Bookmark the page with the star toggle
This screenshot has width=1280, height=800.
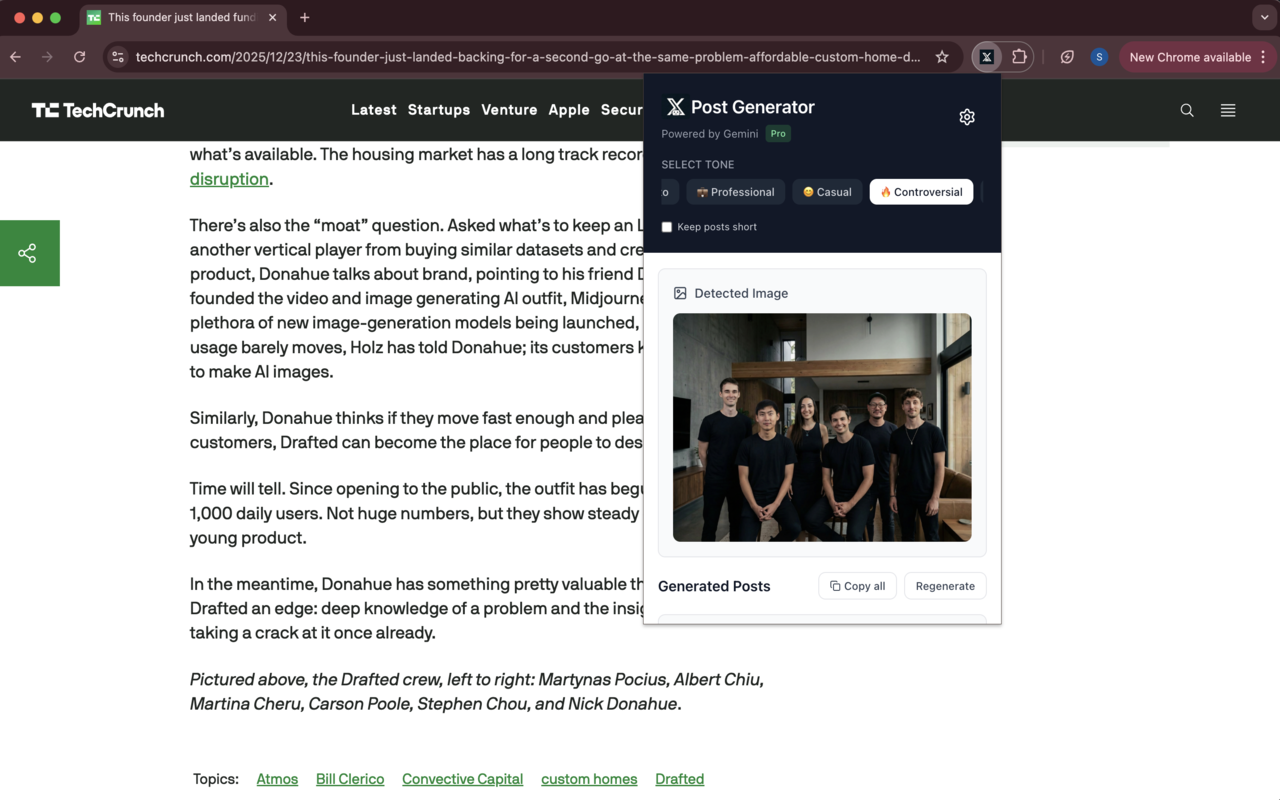point(941,57)
